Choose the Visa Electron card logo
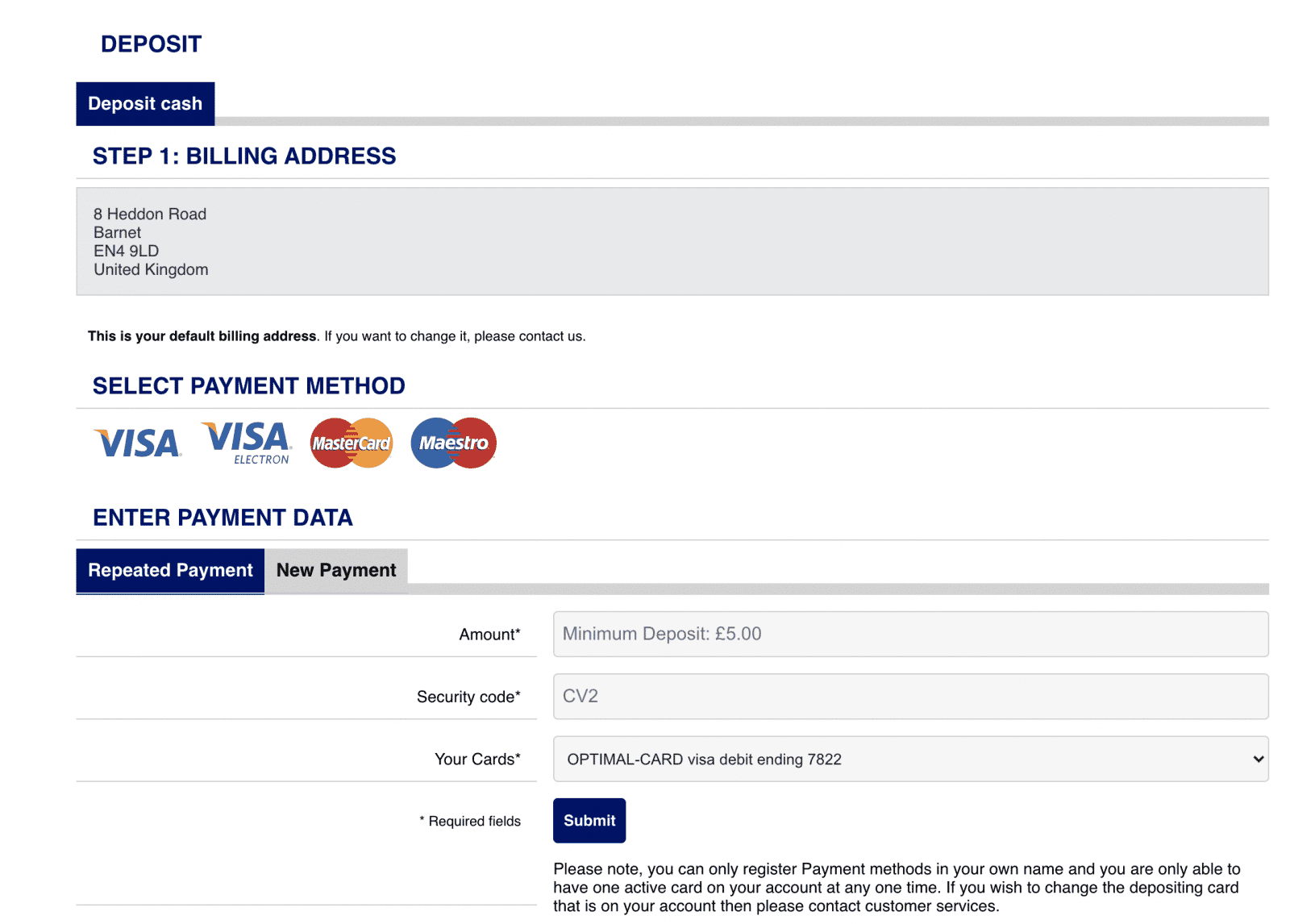 click(247, 443)
